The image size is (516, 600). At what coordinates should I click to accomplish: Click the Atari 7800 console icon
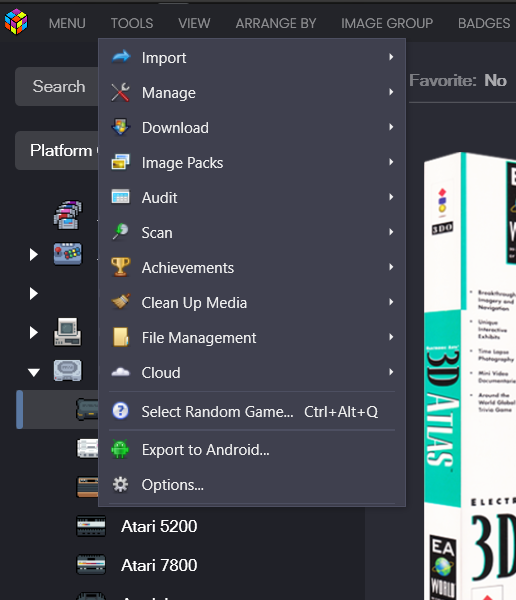pyautogui.click(x=91, y=565)
